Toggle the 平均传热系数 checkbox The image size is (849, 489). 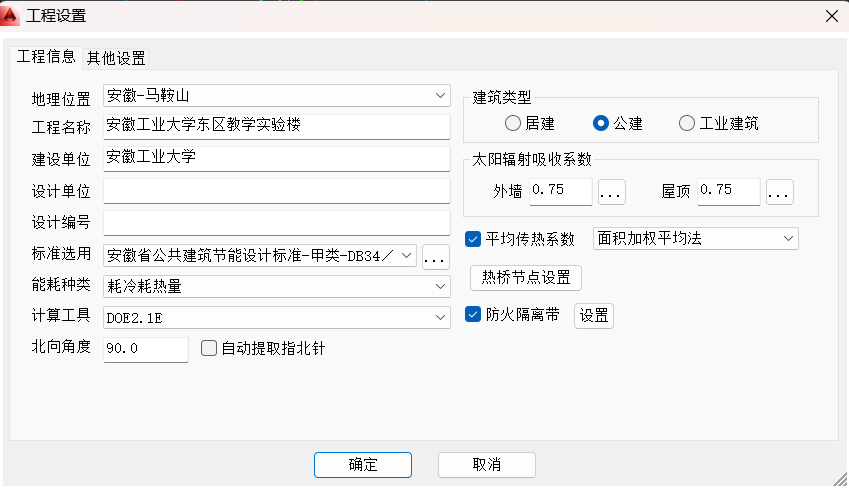473,239
